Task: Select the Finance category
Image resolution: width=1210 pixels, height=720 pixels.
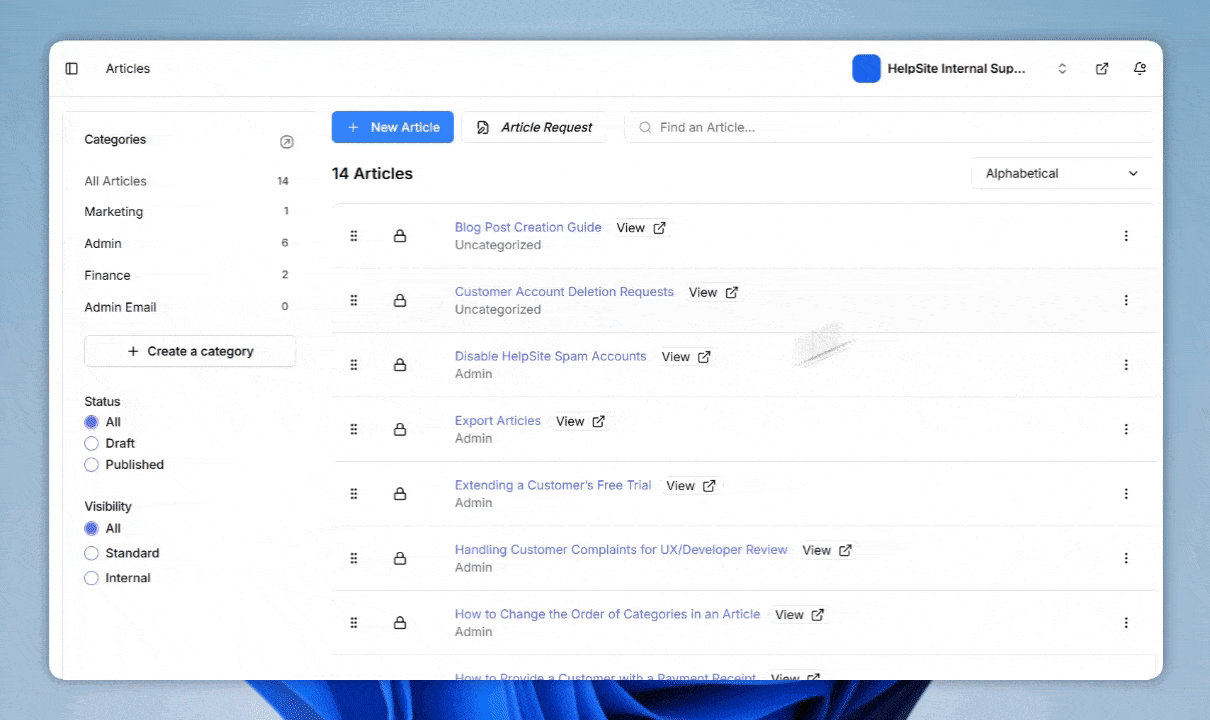Action: [x=108, y=275]
